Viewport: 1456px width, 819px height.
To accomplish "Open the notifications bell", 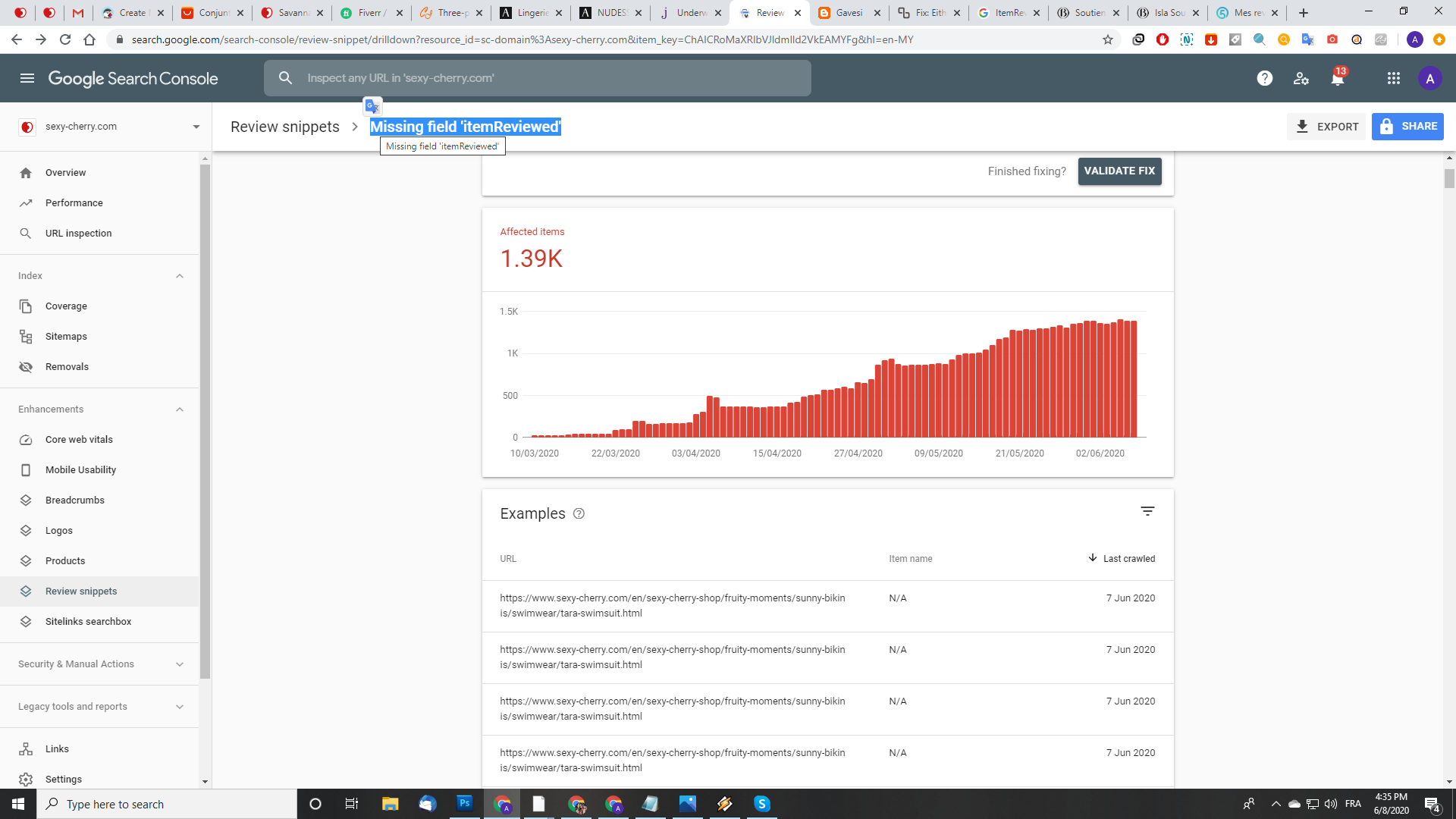I will (1337, 78).
